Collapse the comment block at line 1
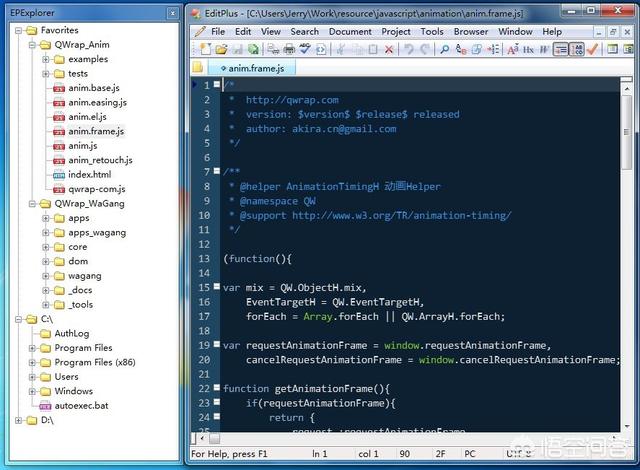The image size is (640, 470). 217,84
